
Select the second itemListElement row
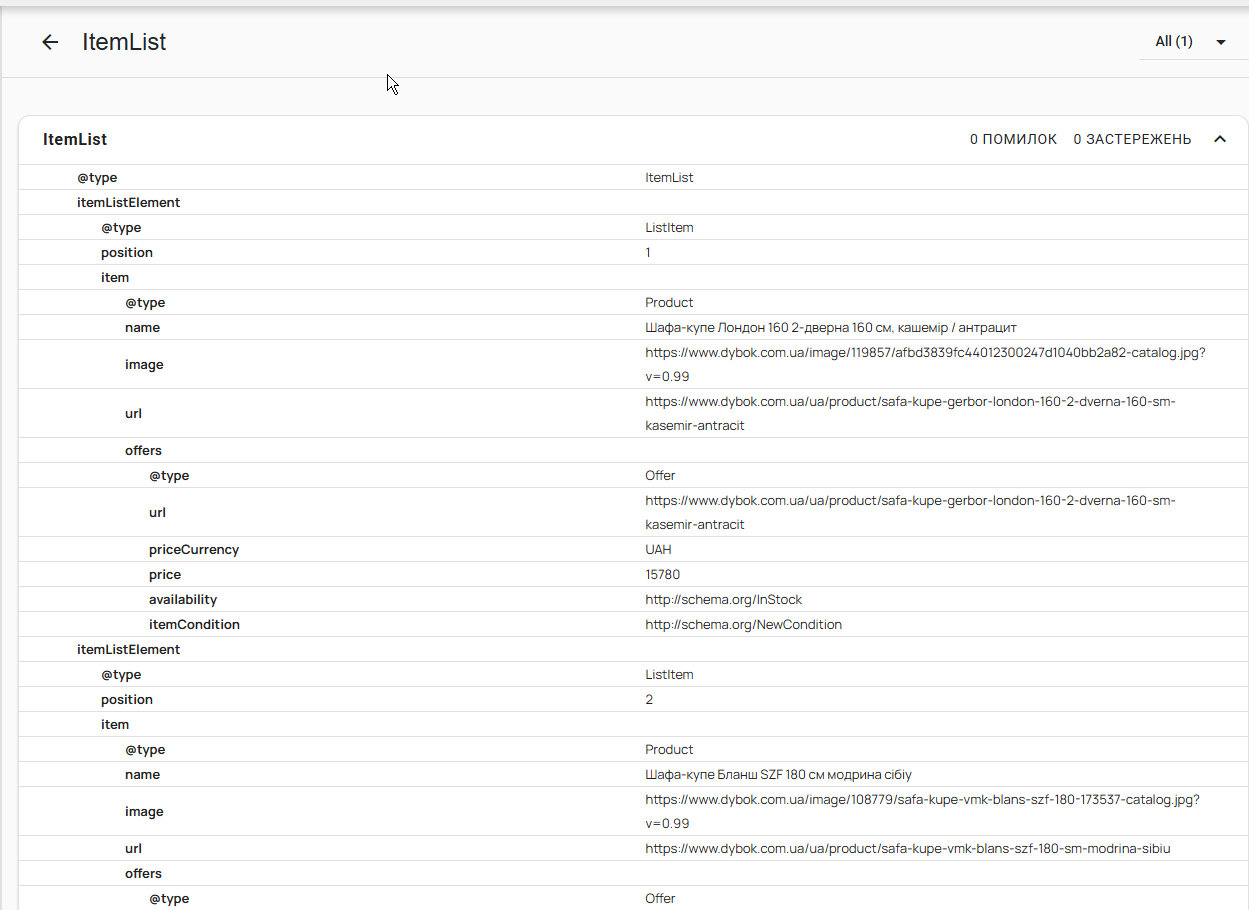(633, 650)
